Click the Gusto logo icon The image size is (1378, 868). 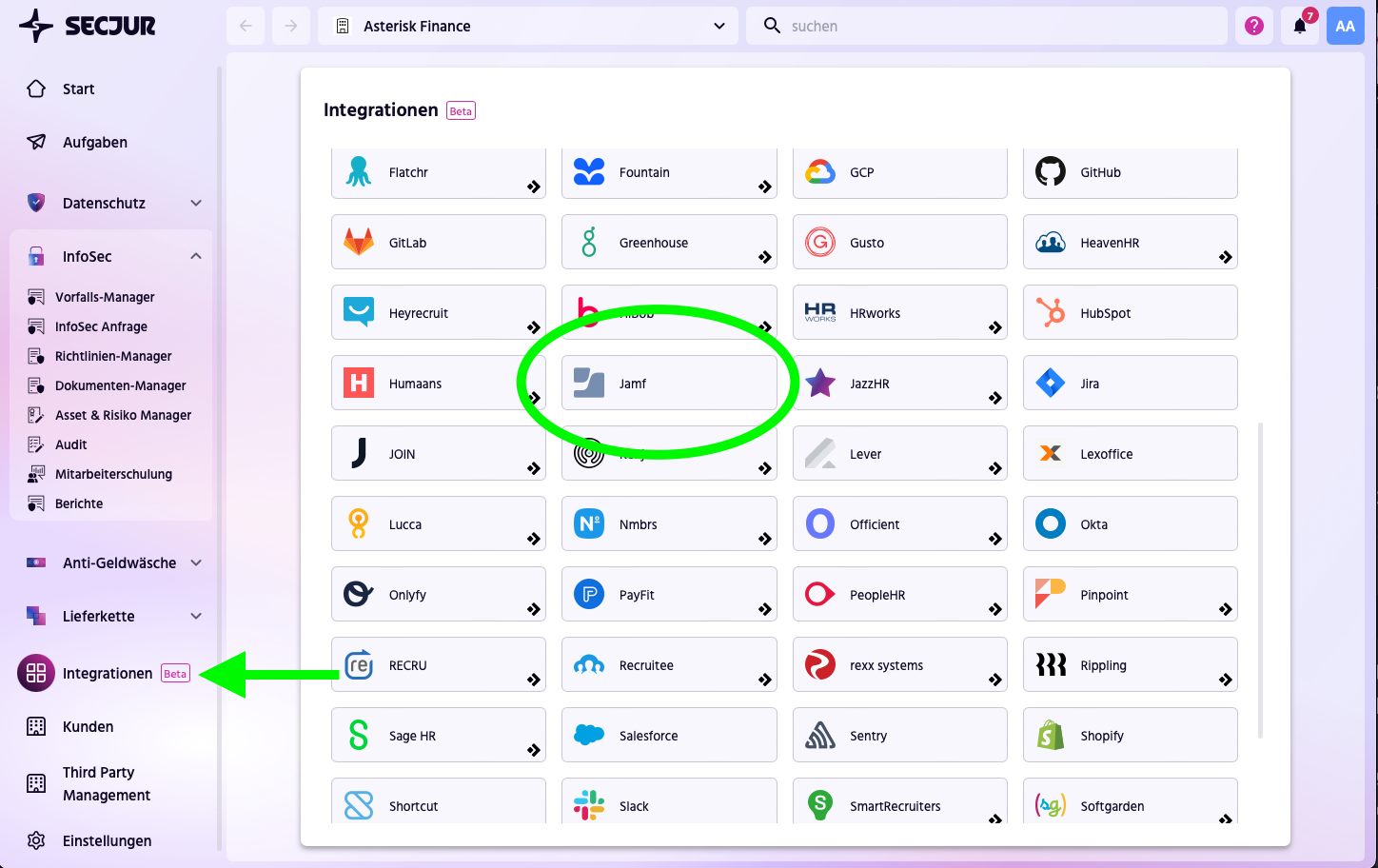pos(820,242)
